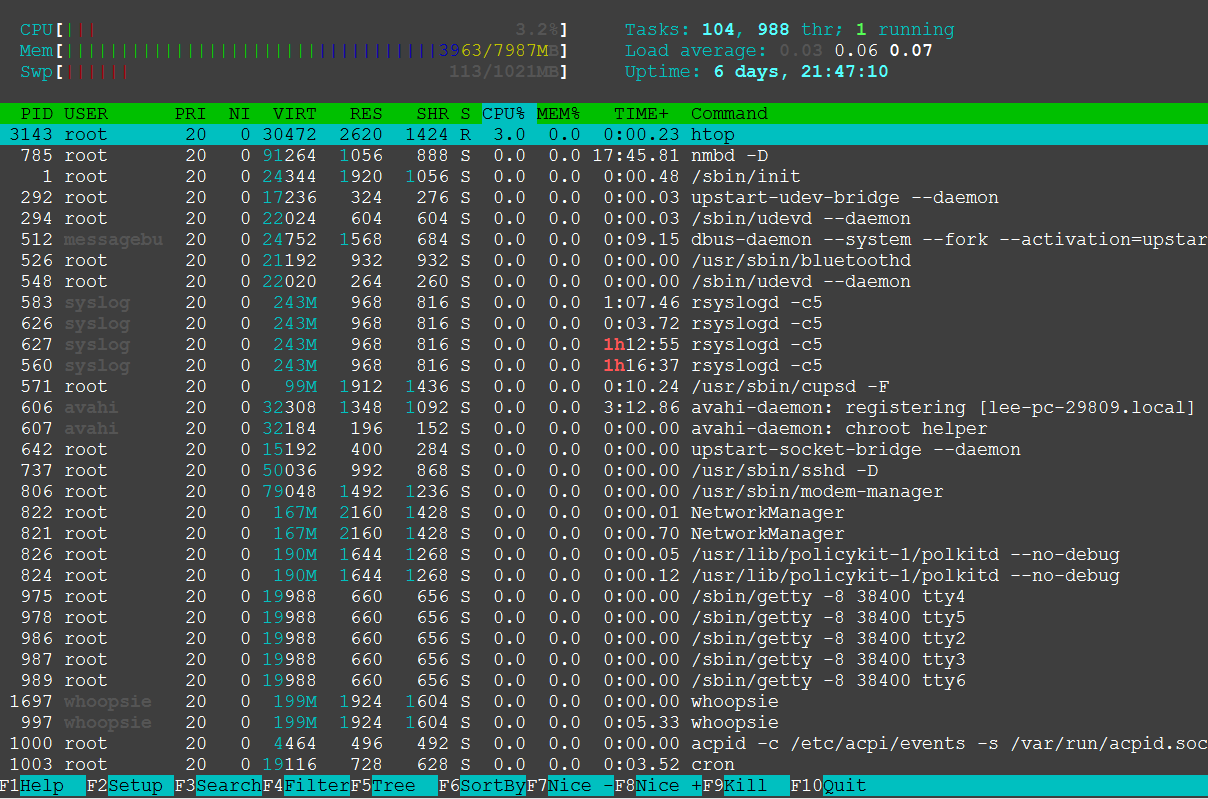1208x799 pixels.
Task: Select the getty tty6 process row
Action: click(x=604, y=681)
